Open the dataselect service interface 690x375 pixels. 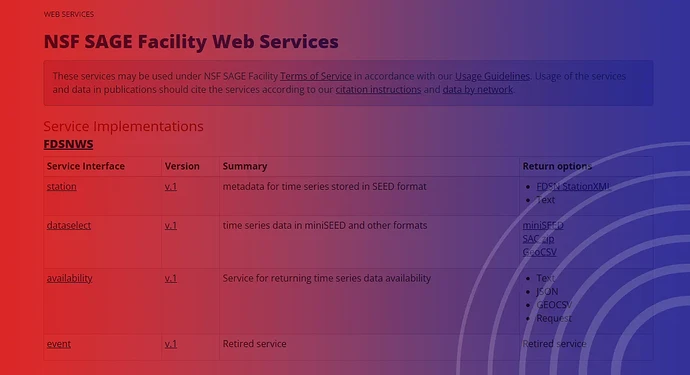click(x=69, y=225)
